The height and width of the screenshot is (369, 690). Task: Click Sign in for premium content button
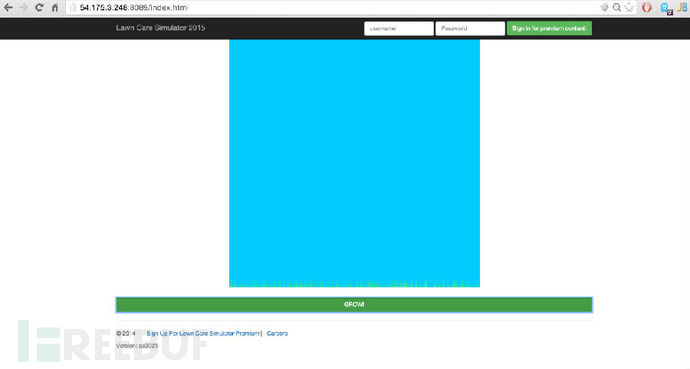click(x=549, y=28)
